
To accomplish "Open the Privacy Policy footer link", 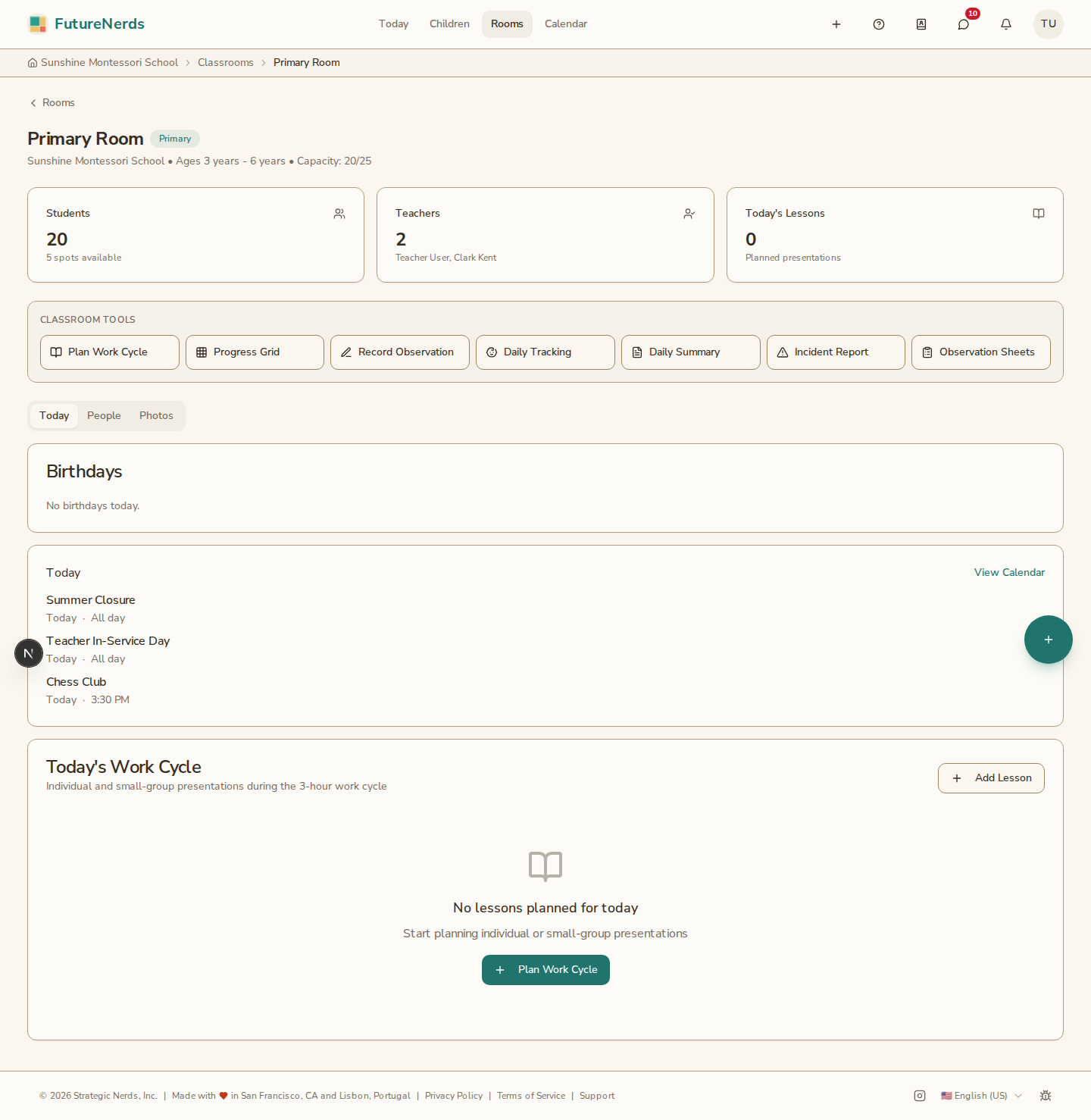I will tap(454, 1096).
